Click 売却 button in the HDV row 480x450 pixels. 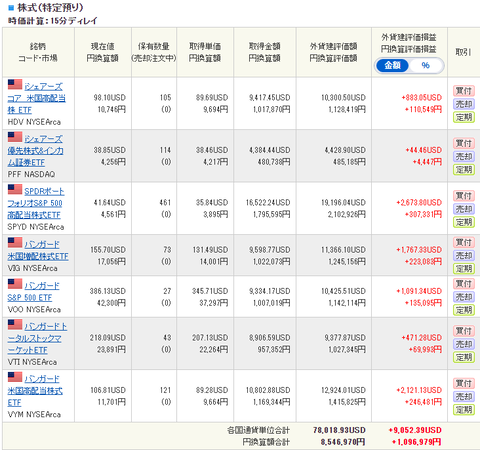coord(463,104)
